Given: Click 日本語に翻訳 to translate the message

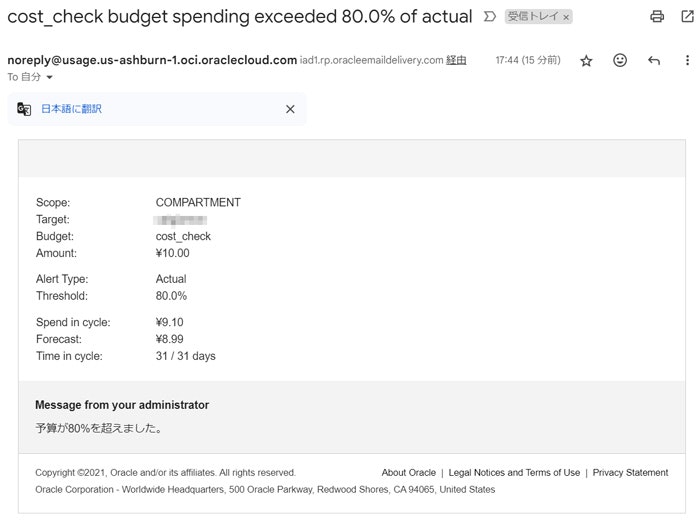Looking at the screenshot, I should pyautogui.click(x=71, y=109).
